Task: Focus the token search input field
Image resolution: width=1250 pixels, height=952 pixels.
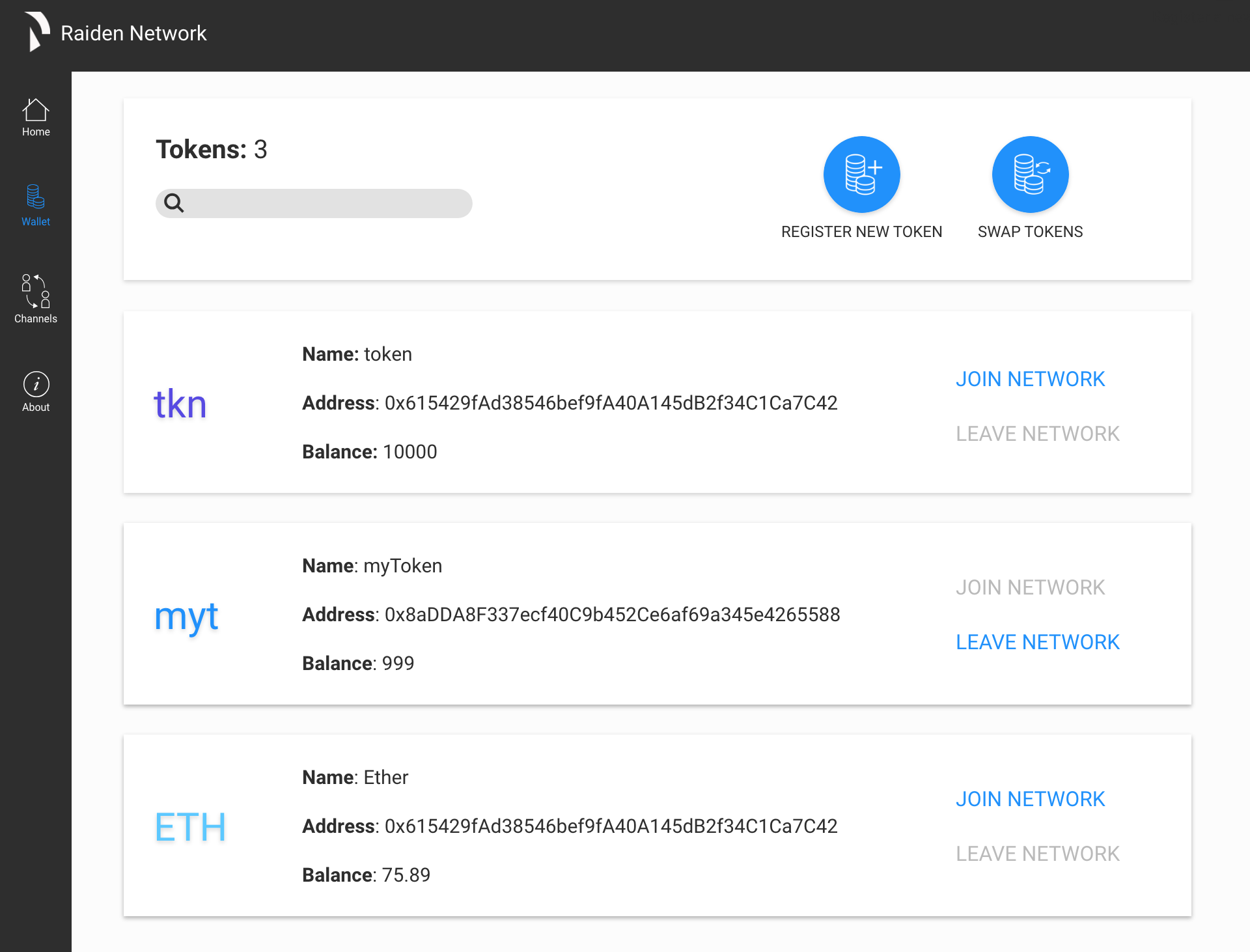Action: point(314,203)
